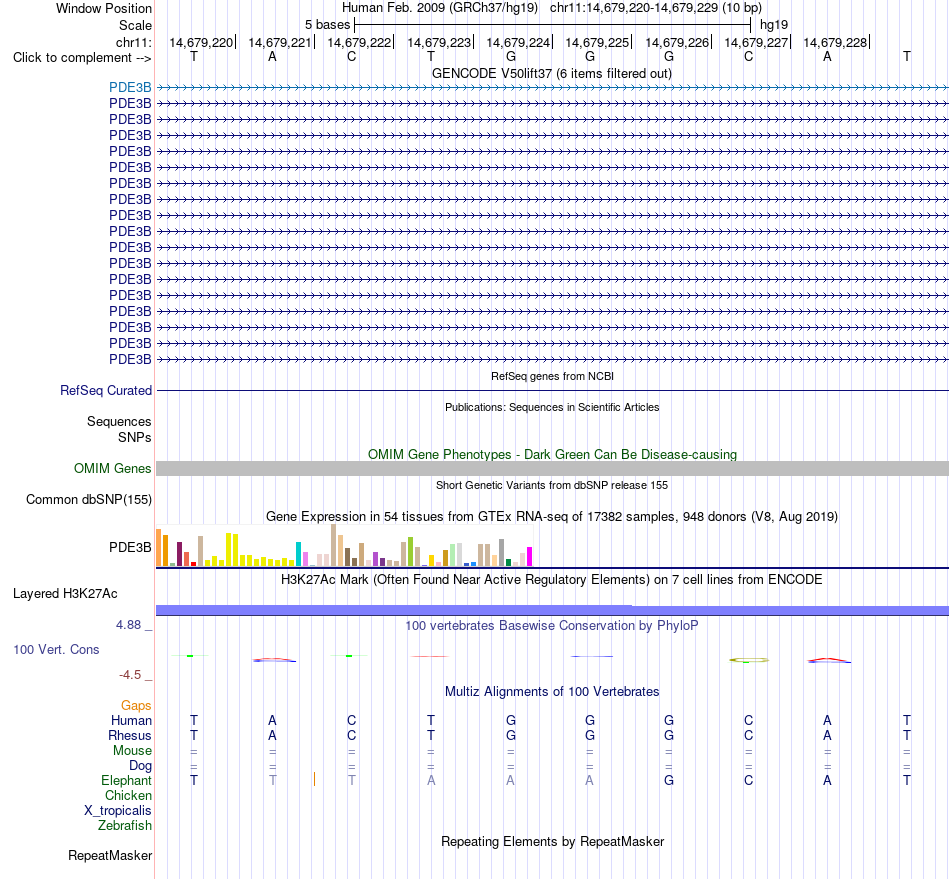Click the orange insertion mark in Elephant row
Image resolution: width=950 pixels, height=879 pixels.
click(x=314, y=780)
